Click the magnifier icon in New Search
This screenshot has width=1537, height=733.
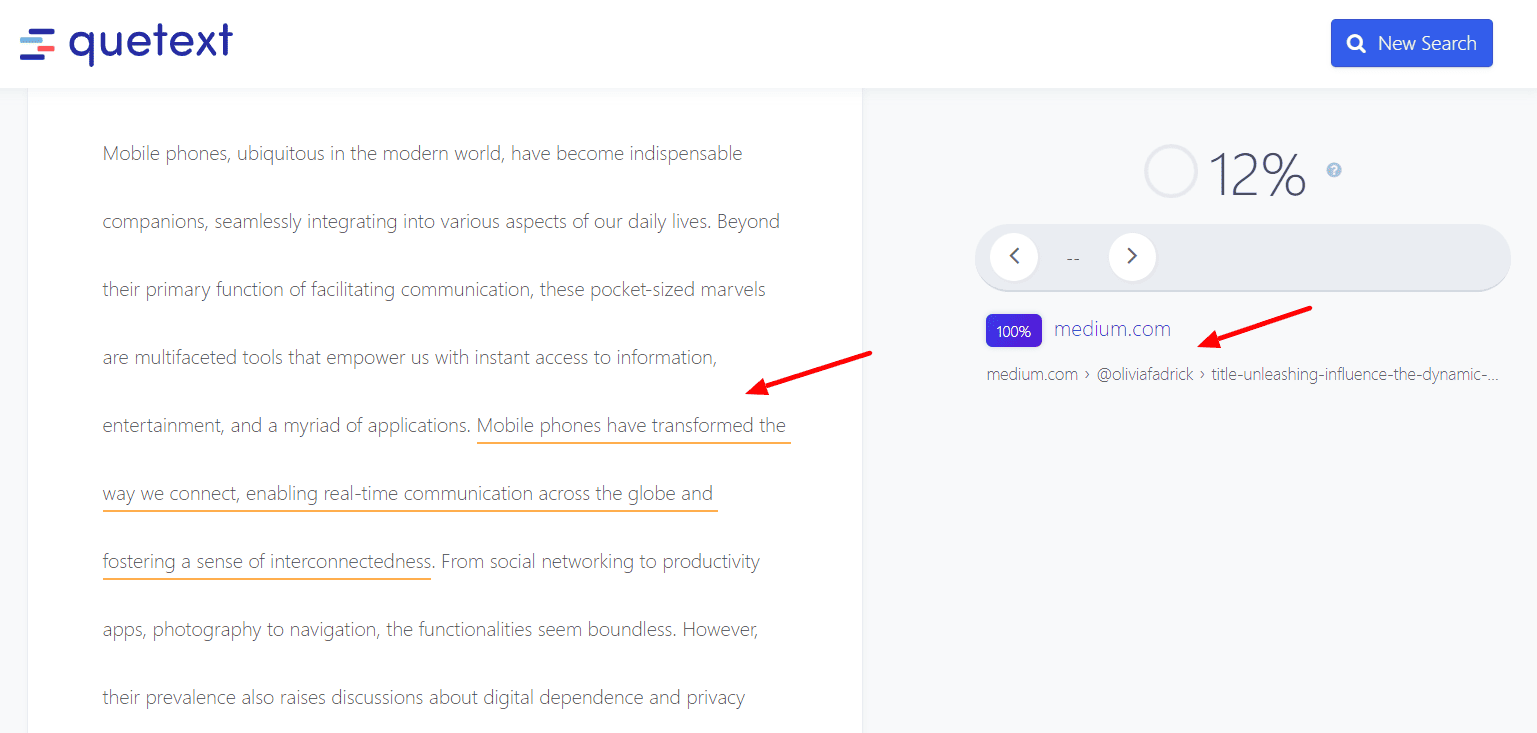[x=1356, y=44]
